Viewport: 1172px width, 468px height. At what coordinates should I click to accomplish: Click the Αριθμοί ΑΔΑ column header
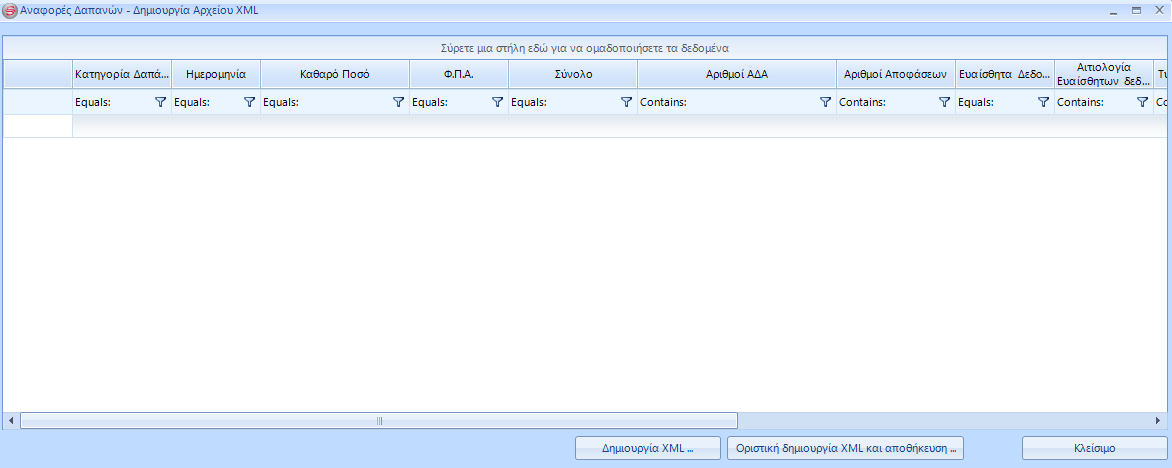737,74
